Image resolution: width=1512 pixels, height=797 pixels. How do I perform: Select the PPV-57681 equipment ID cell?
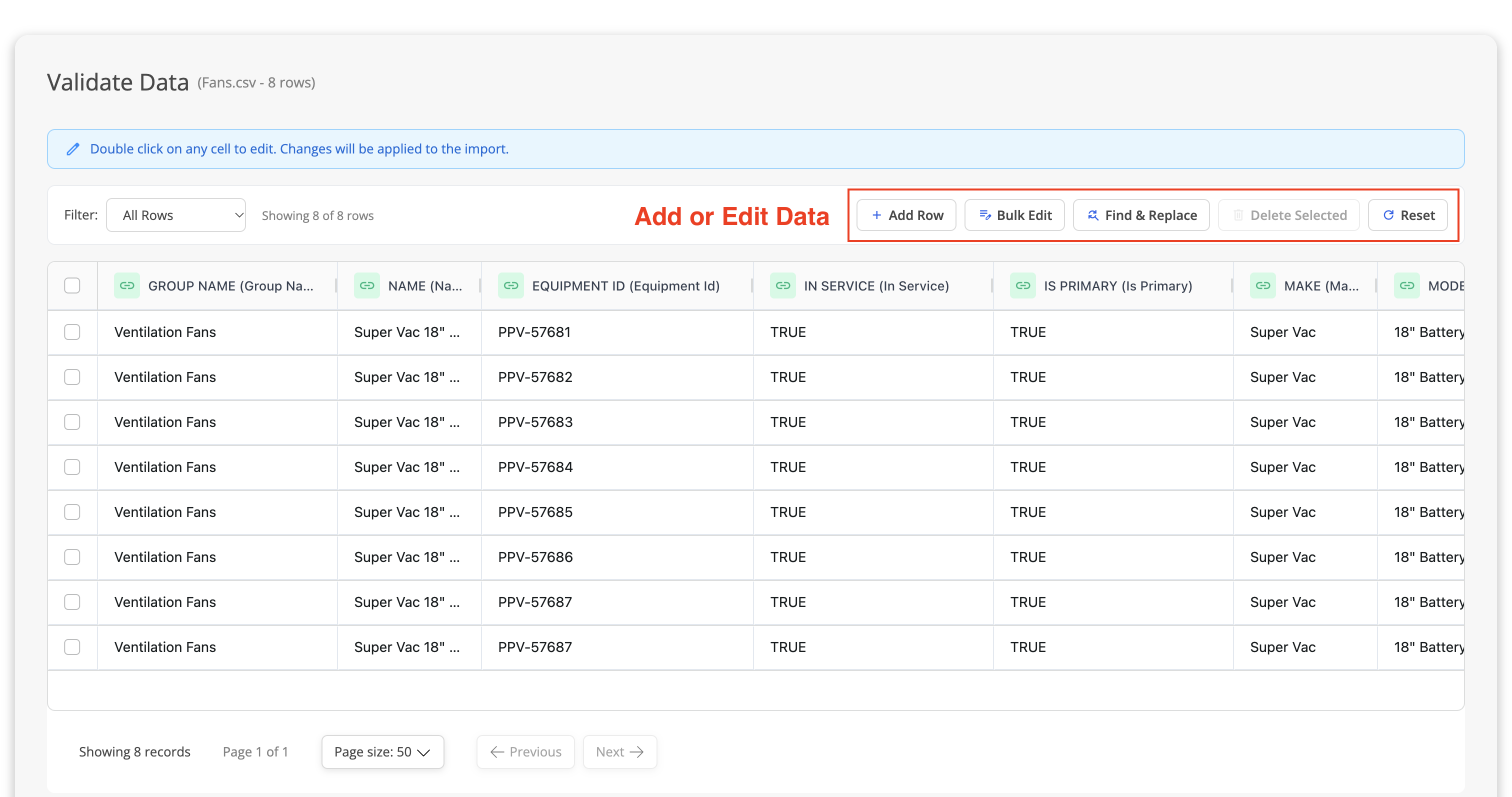coord(617,332)
